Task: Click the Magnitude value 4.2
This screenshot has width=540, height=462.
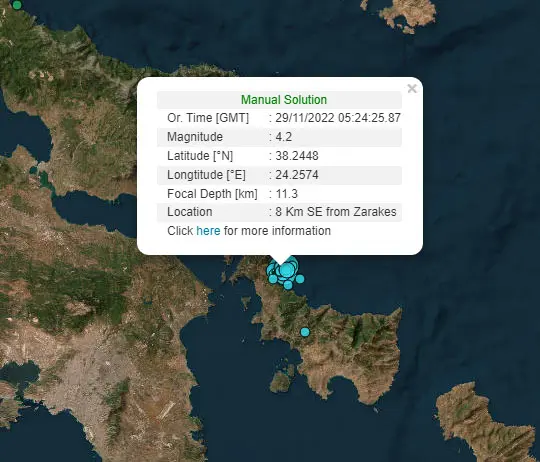Action: [x=283, y=137]
